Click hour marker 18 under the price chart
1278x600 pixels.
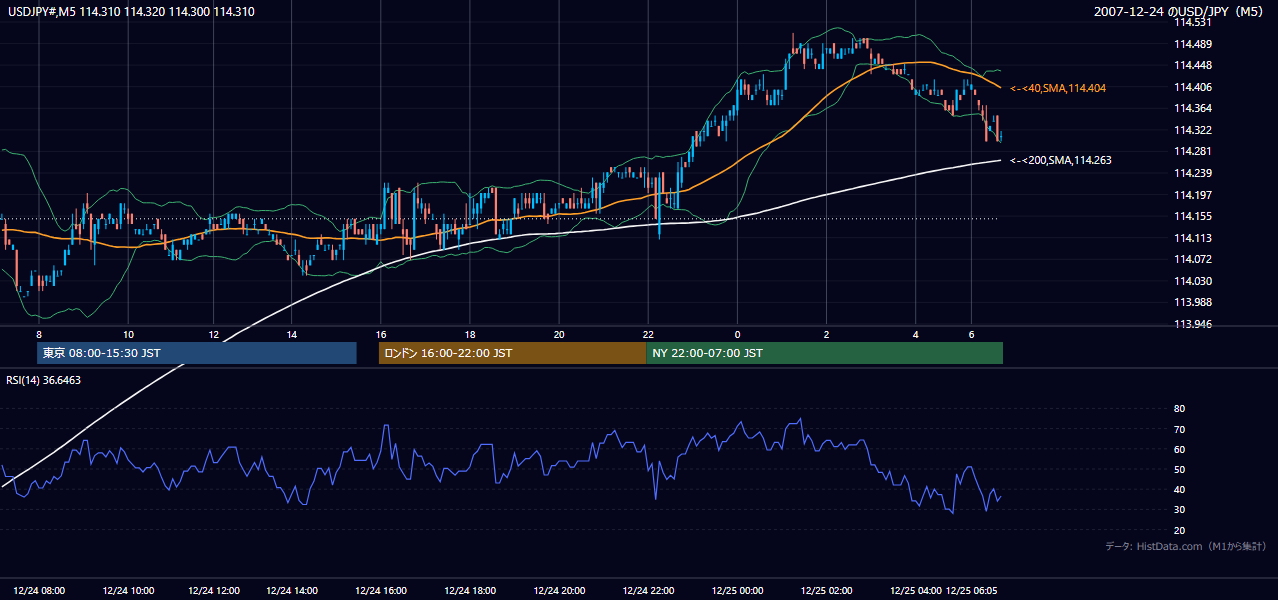470,334
